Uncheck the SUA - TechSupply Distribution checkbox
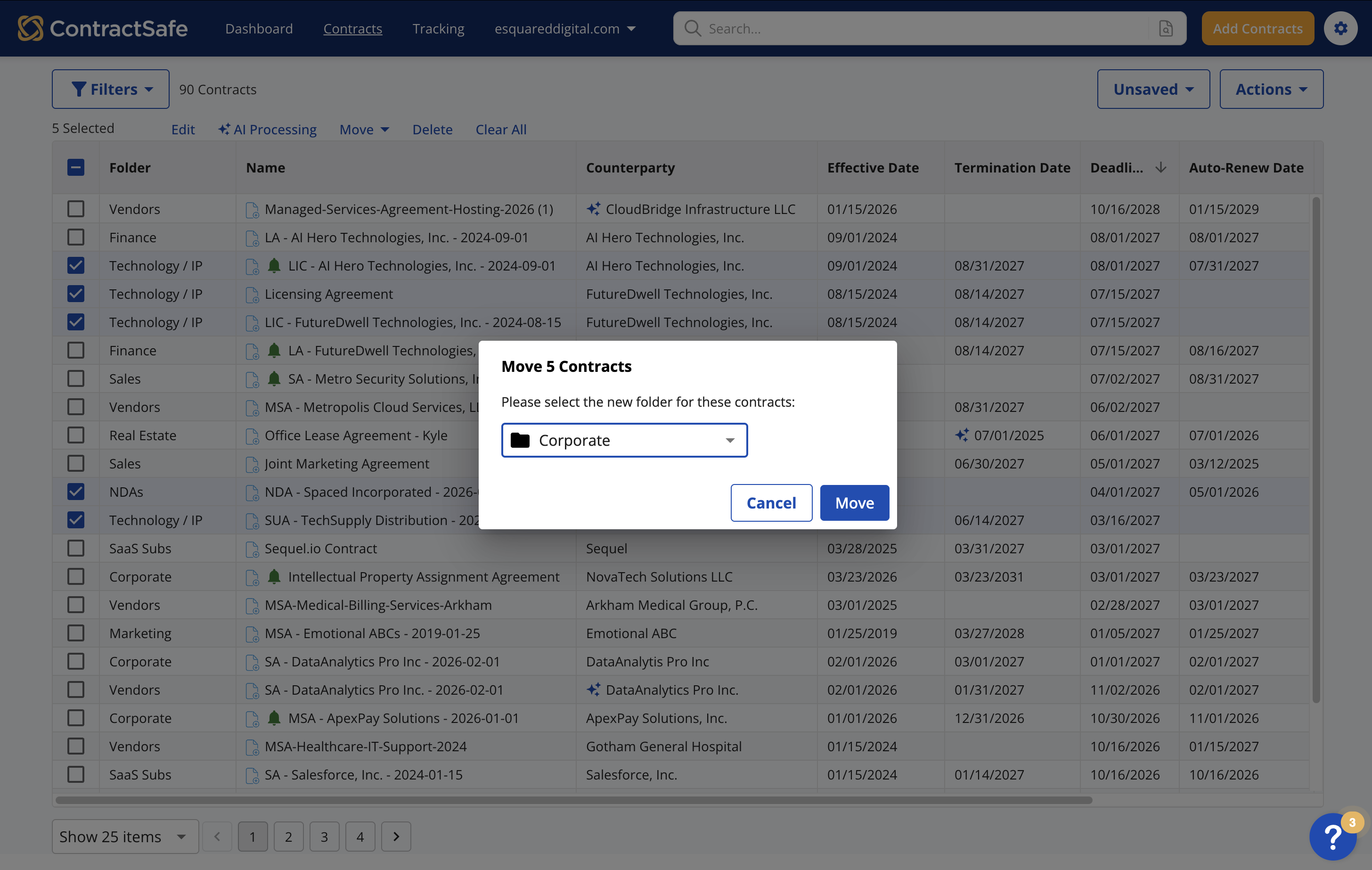 coord(76,519)
